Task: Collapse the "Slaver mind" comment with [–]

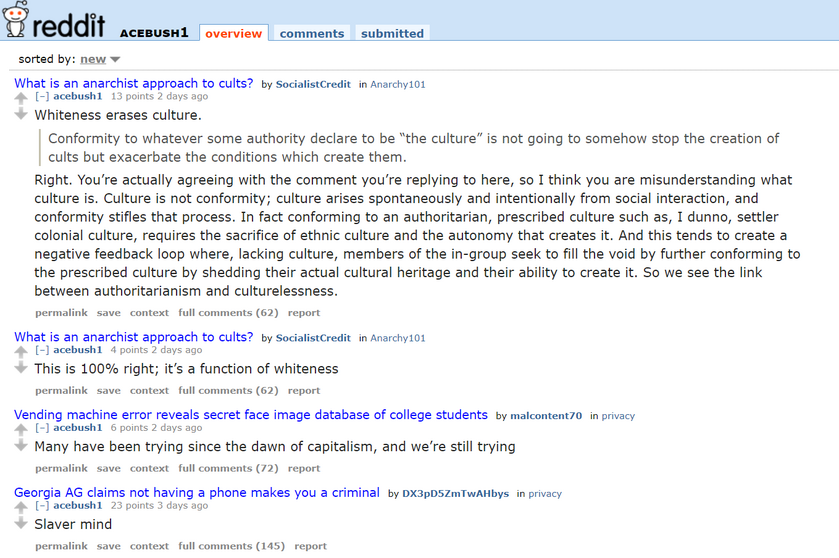Action: click(x=42, y=506)
